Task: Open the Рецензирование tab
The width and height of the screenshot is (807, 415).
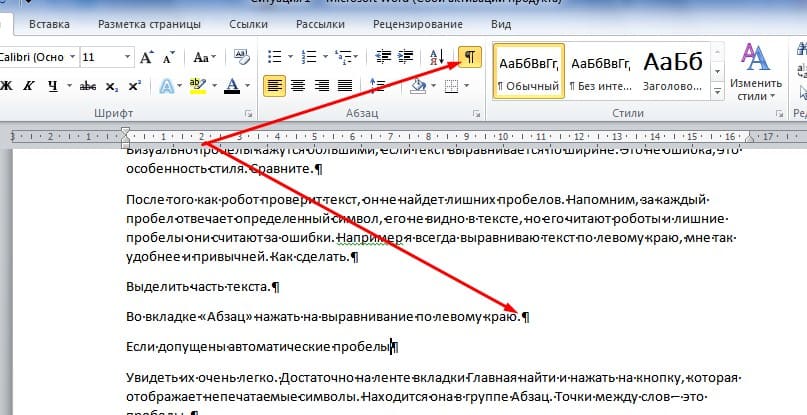Action: click(418, 24)
